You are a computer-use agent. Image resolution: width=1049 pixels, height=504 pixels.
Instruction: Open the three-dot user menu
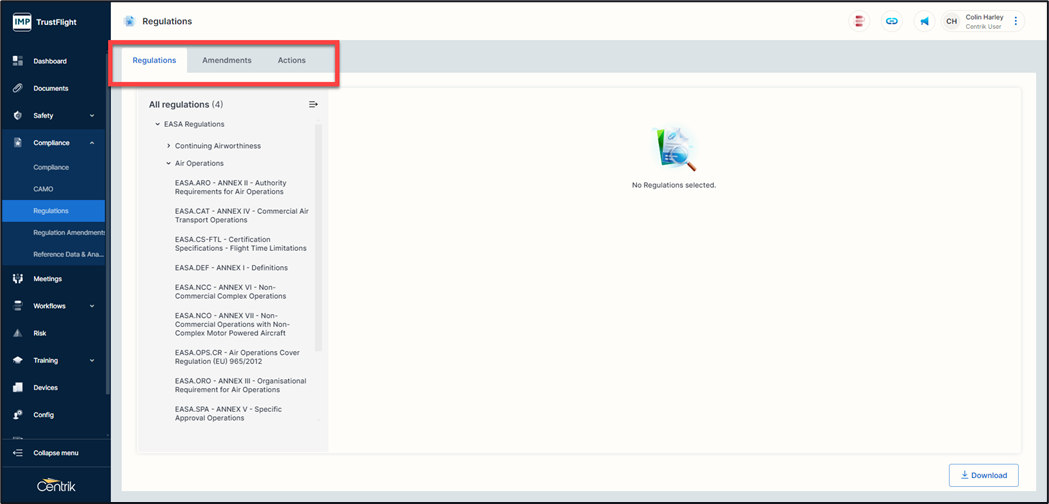pos(1016,21)
